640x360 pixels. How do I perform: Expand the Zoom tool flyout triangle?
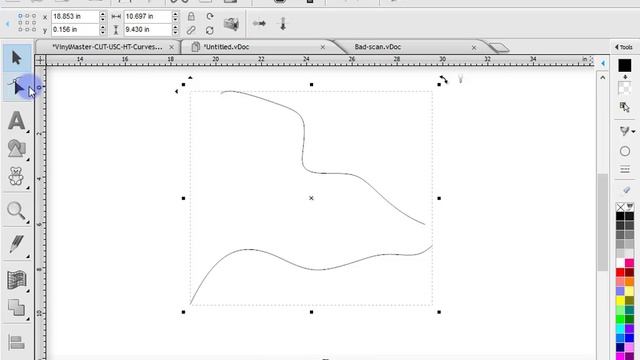pos(28,222)
